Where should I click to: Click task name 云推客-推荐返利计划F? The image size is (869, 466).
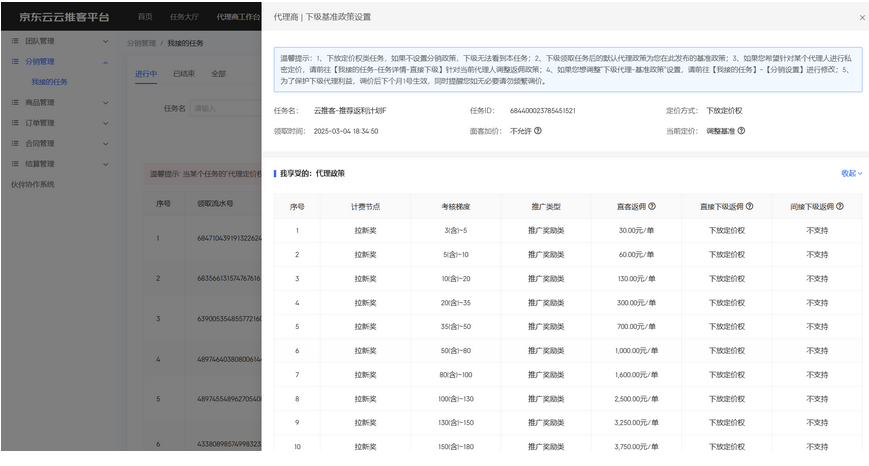point(350,111)
